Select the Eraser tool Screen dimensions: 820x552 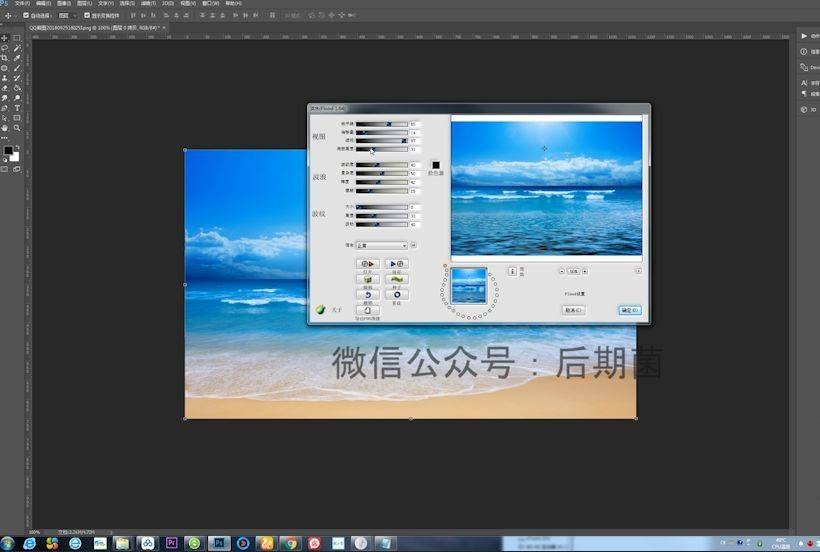[5, 88]
